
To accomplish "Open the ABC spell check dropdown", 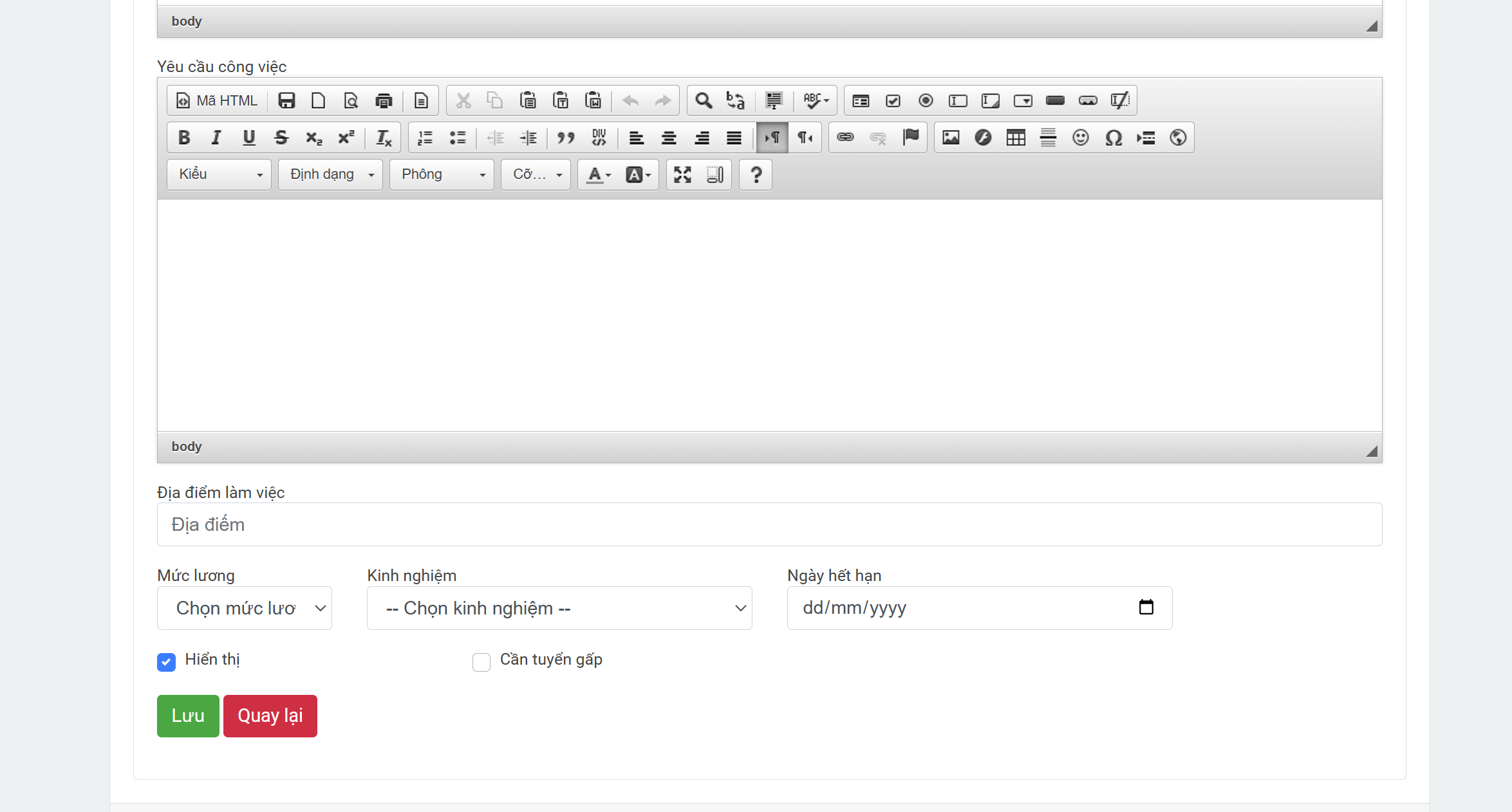I will pos(816,101).
